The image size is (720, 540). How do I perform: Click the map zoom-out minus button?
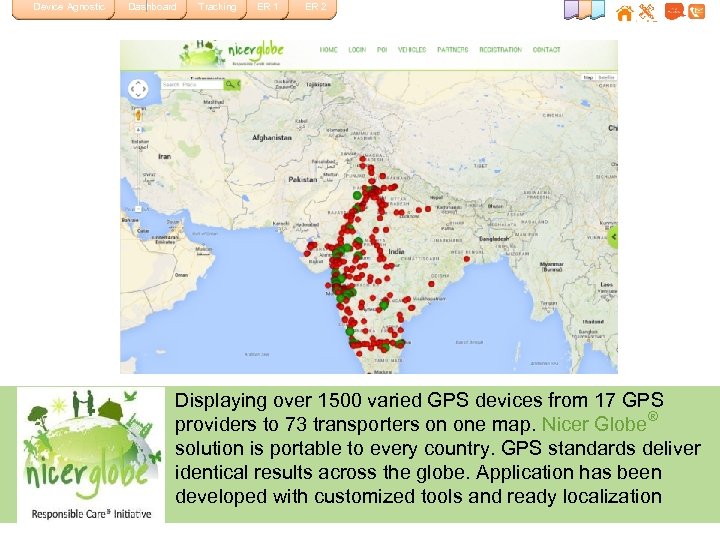pyautogui.click(x=138, y=209)
